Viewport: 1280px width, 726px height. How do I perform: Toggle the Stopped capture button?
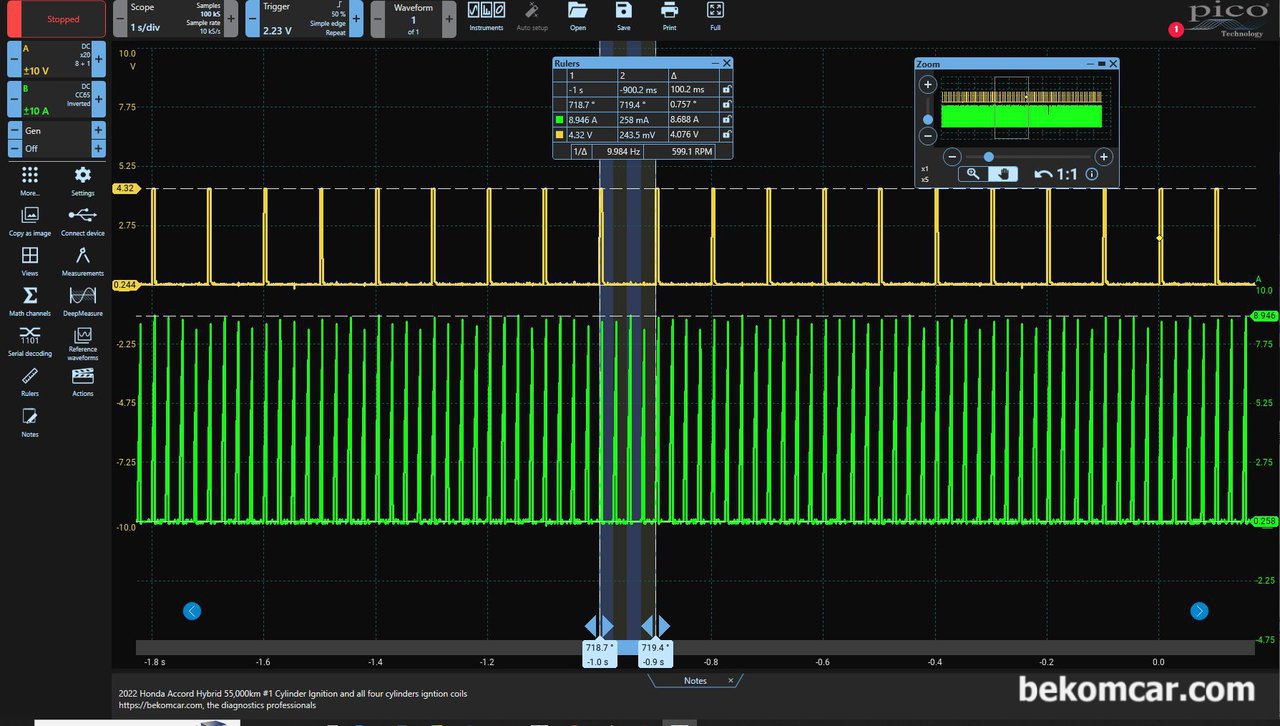point(57,19)
